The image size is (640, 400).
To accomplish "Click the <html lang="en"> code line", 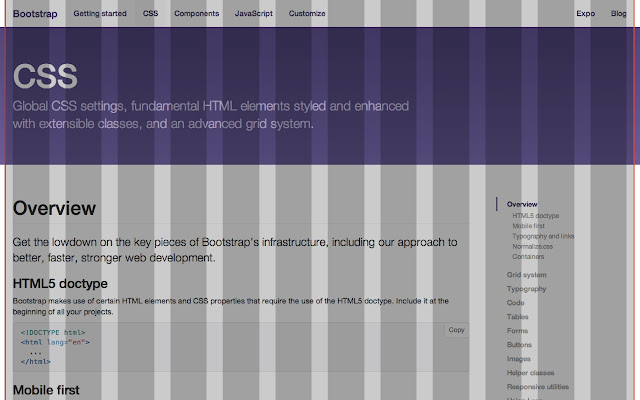I will click(55, 342).
